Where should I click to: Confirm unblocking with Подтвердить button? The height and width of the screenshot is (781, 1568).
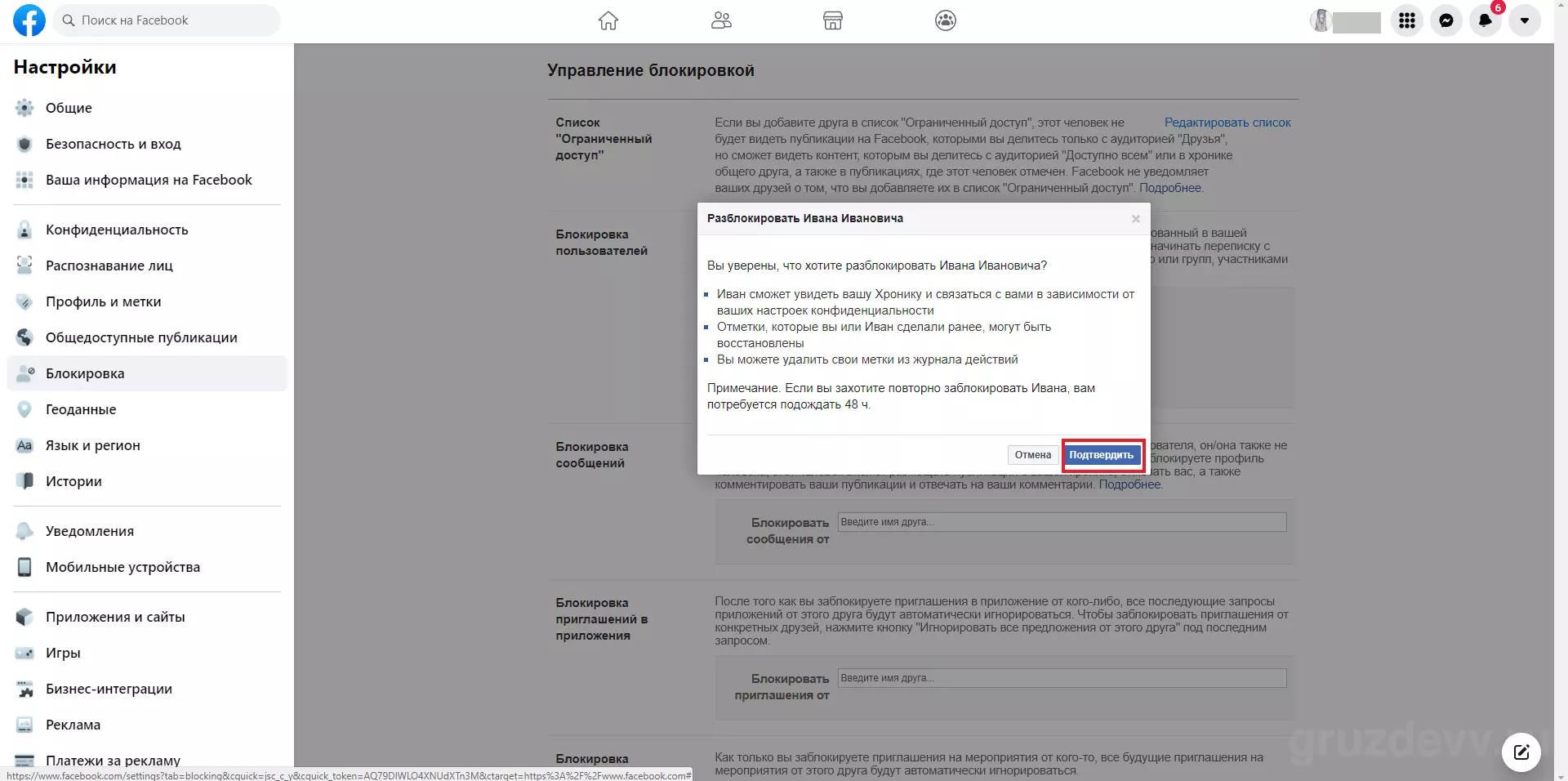click(x=1102, y=455)
